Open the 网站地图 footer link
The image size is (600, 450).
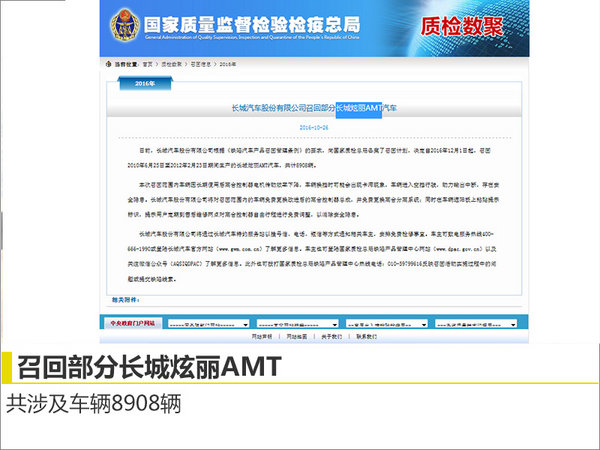[x=297, y=337]
